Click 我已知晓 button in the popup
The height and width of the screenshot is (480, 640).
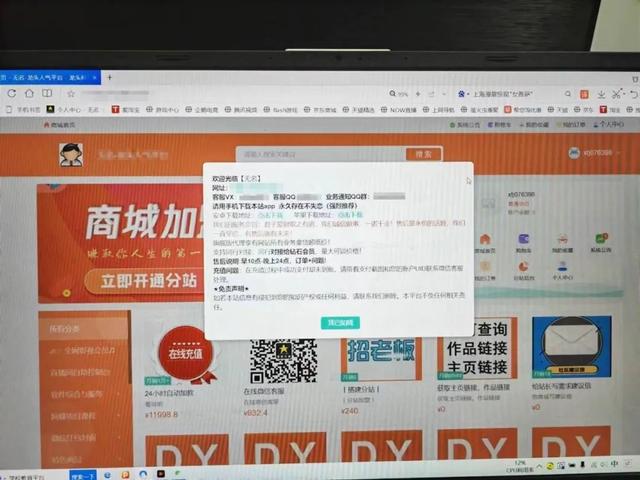coord(340,323)
